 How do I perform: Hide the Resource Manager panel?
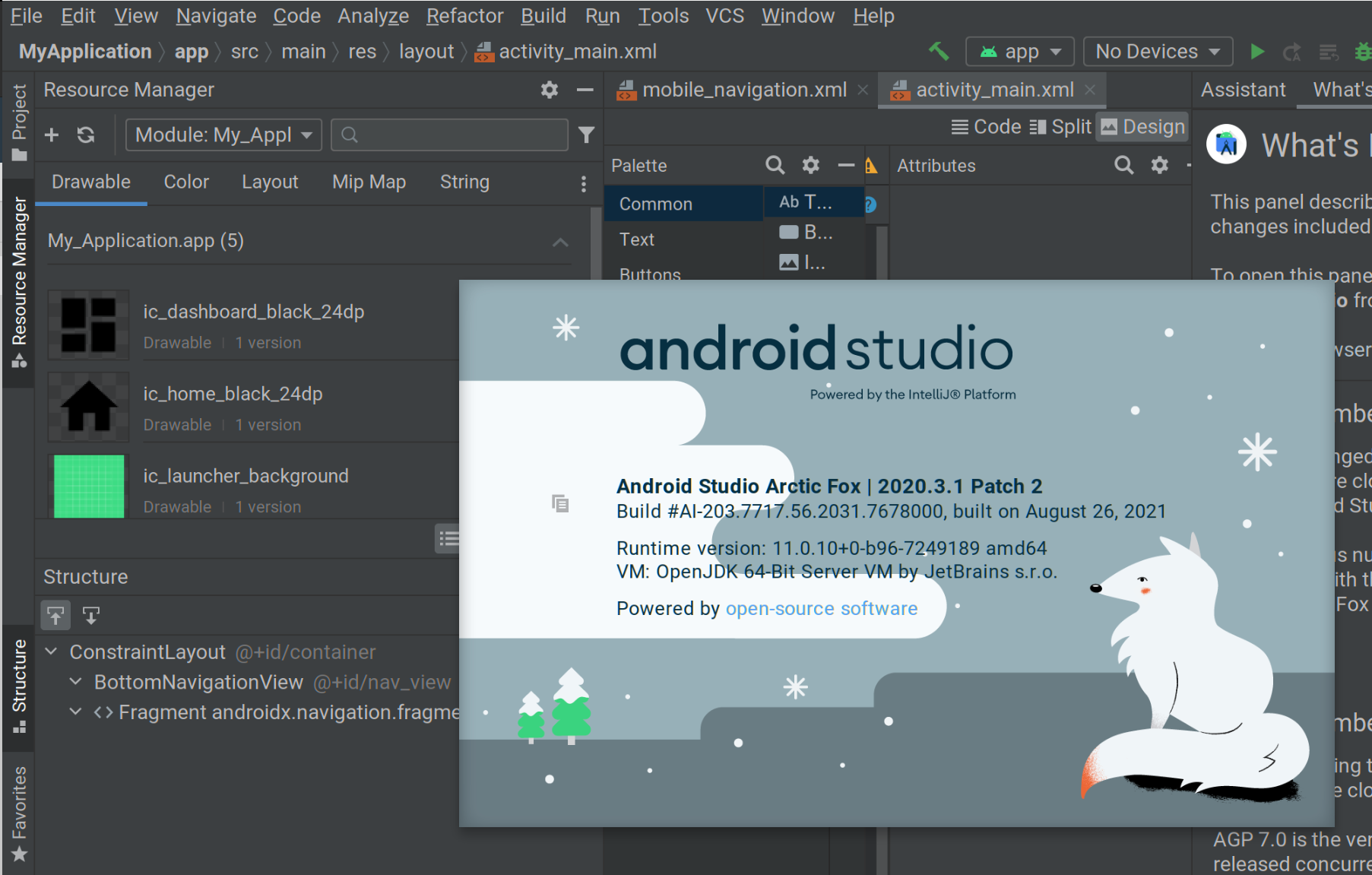585,90
